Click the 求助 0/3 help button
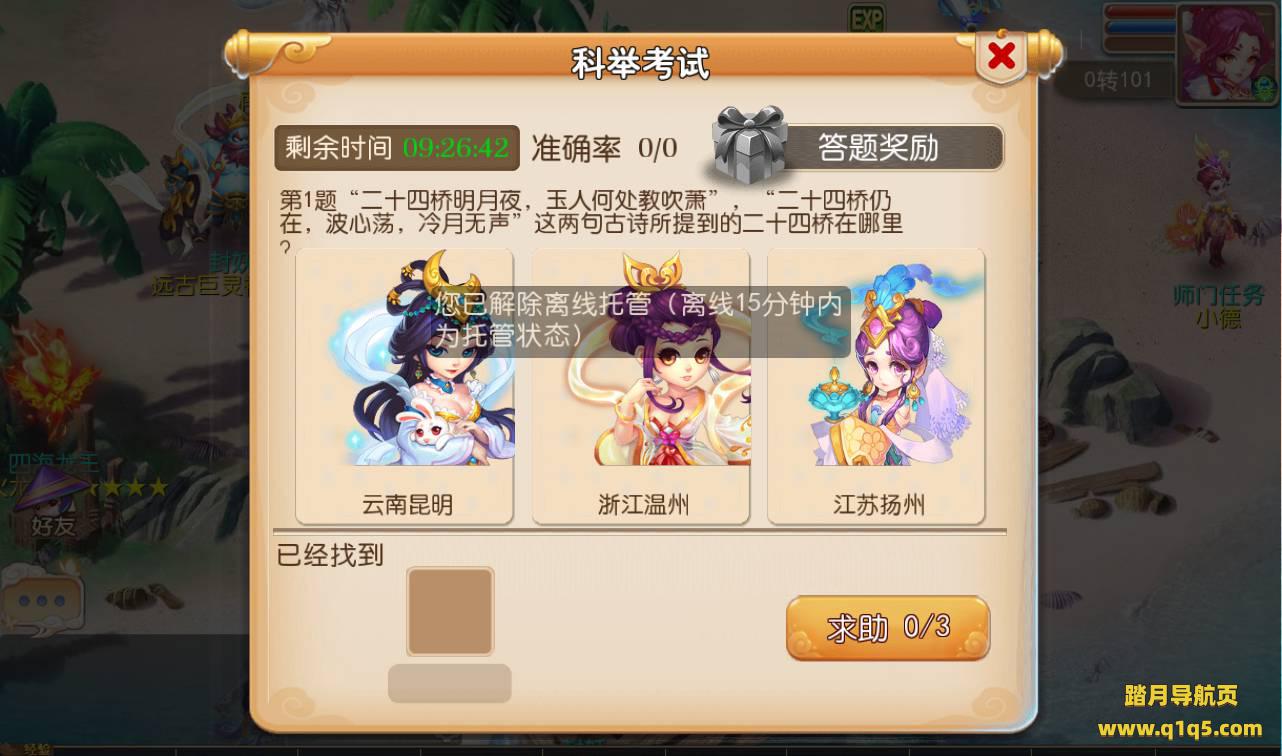 888,628
